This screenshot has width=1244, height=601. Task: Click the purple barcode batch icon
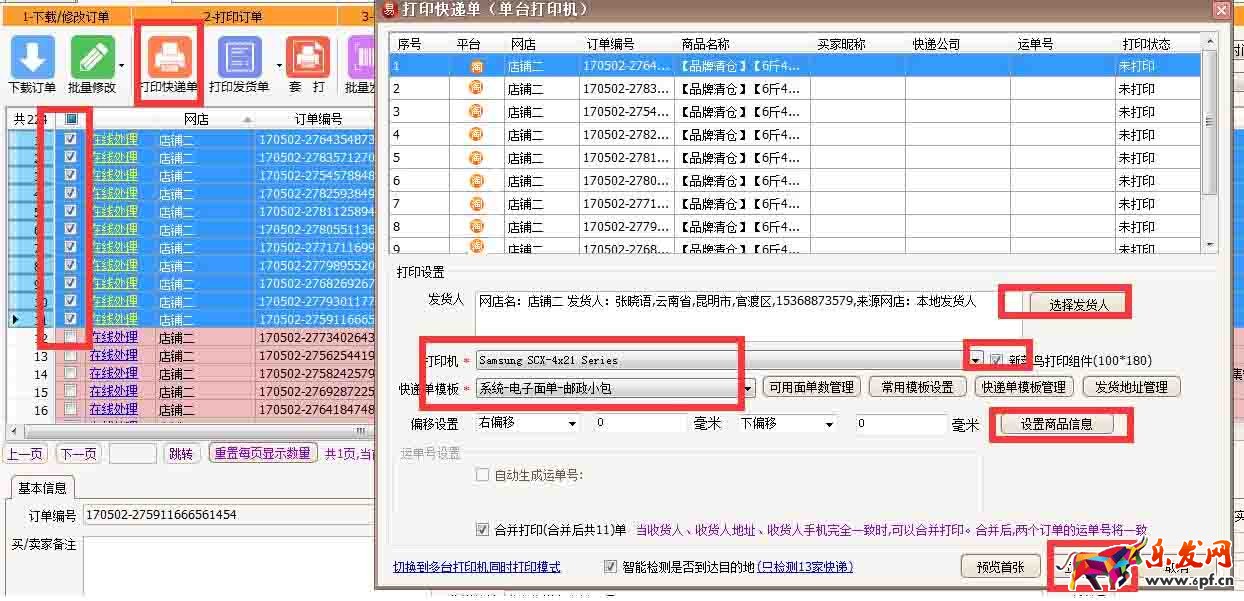360,58
